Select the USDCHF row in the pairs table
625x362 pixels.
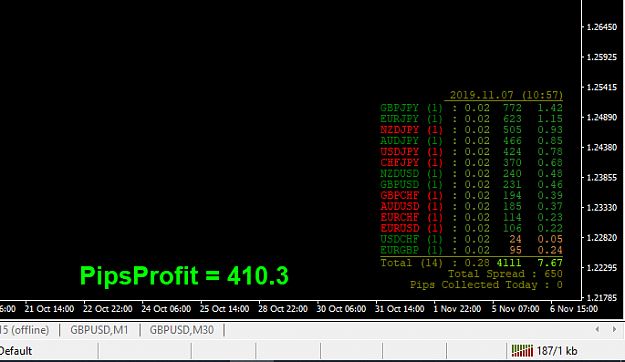pos(471,239)
